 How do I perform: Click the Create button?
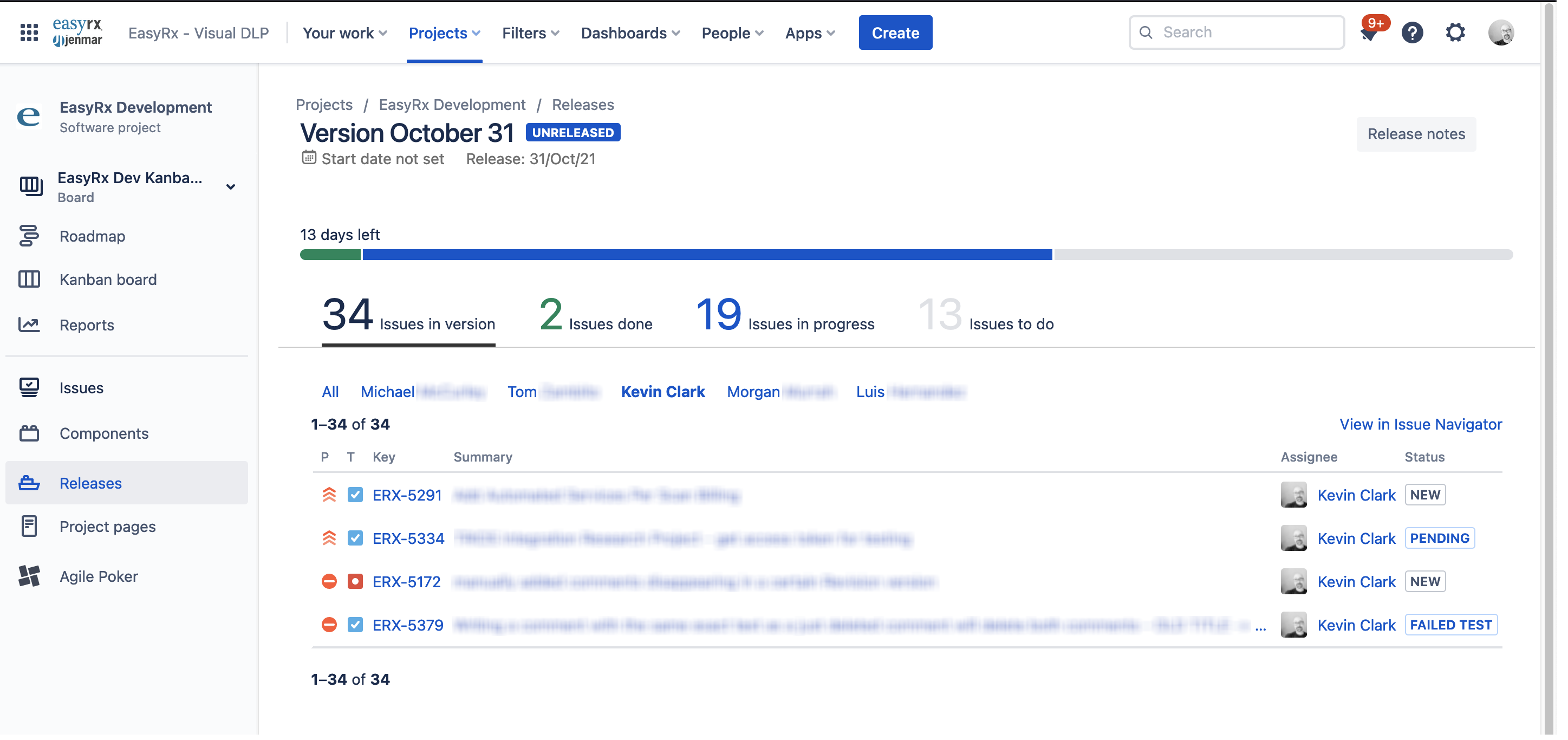[895, 33]
